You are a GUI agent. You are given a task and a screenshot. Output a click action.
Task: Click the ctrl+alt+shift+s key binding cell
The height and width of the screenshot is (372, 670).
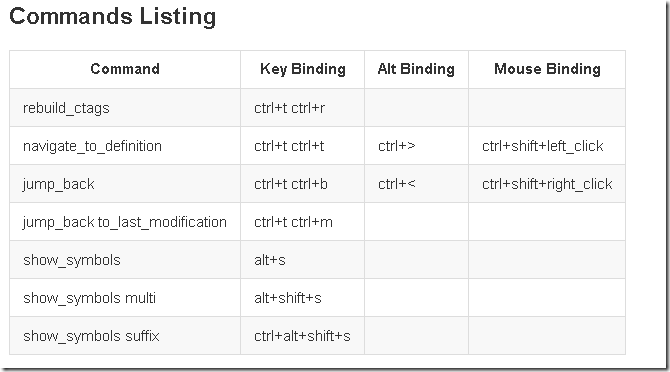[x=303, y=336]
